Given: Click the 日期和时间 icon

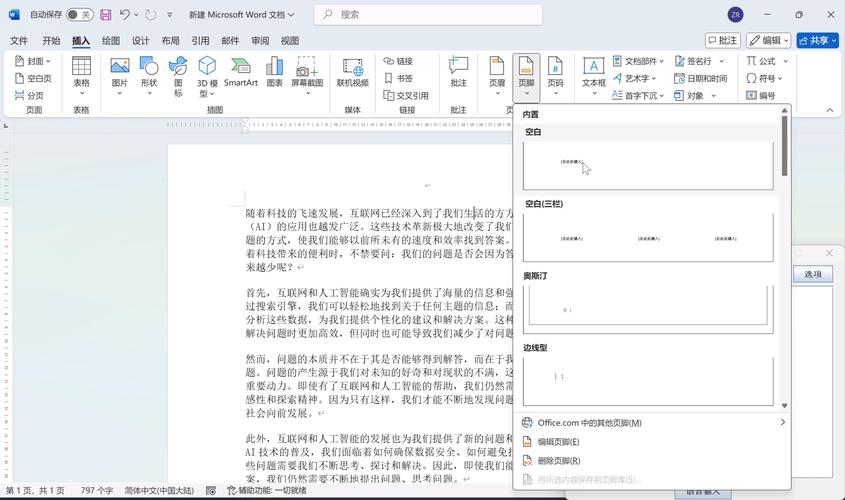Looking at the screenshot, I should tap(679, 78).
